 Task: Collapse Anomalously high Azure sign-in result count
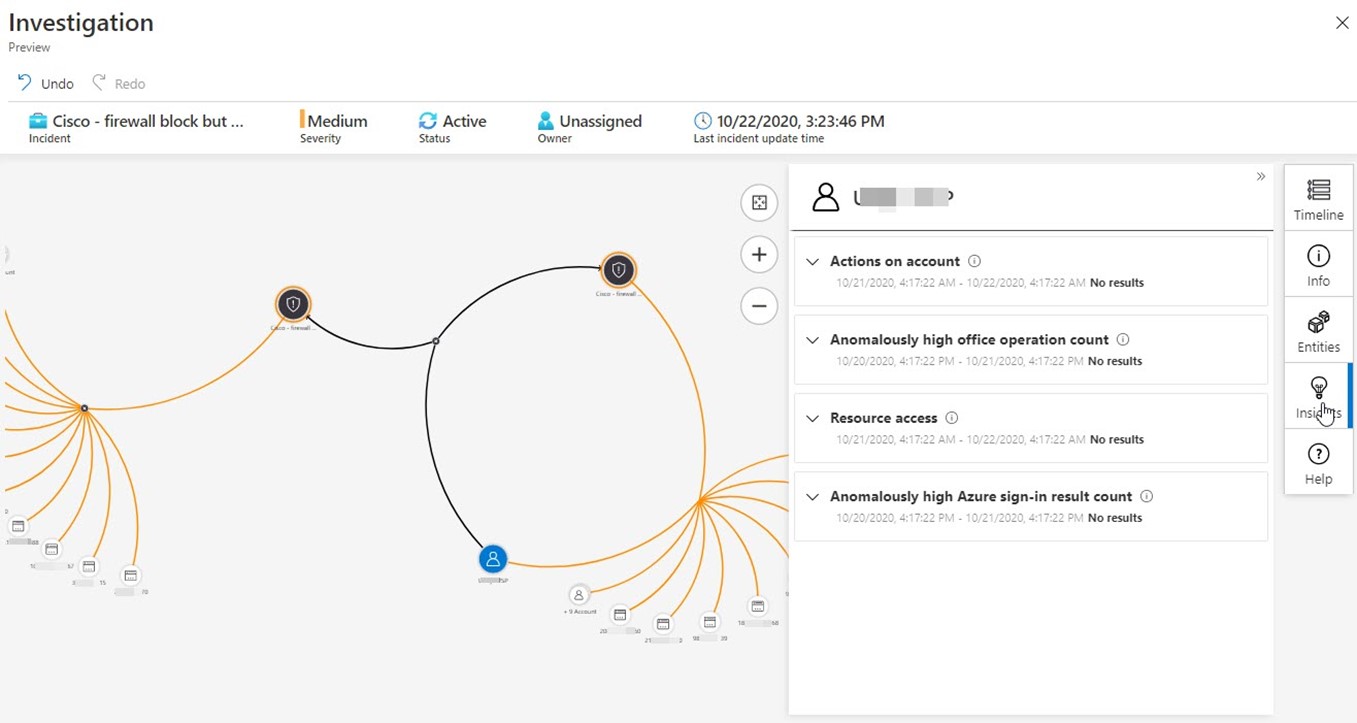tap(812, 497)
